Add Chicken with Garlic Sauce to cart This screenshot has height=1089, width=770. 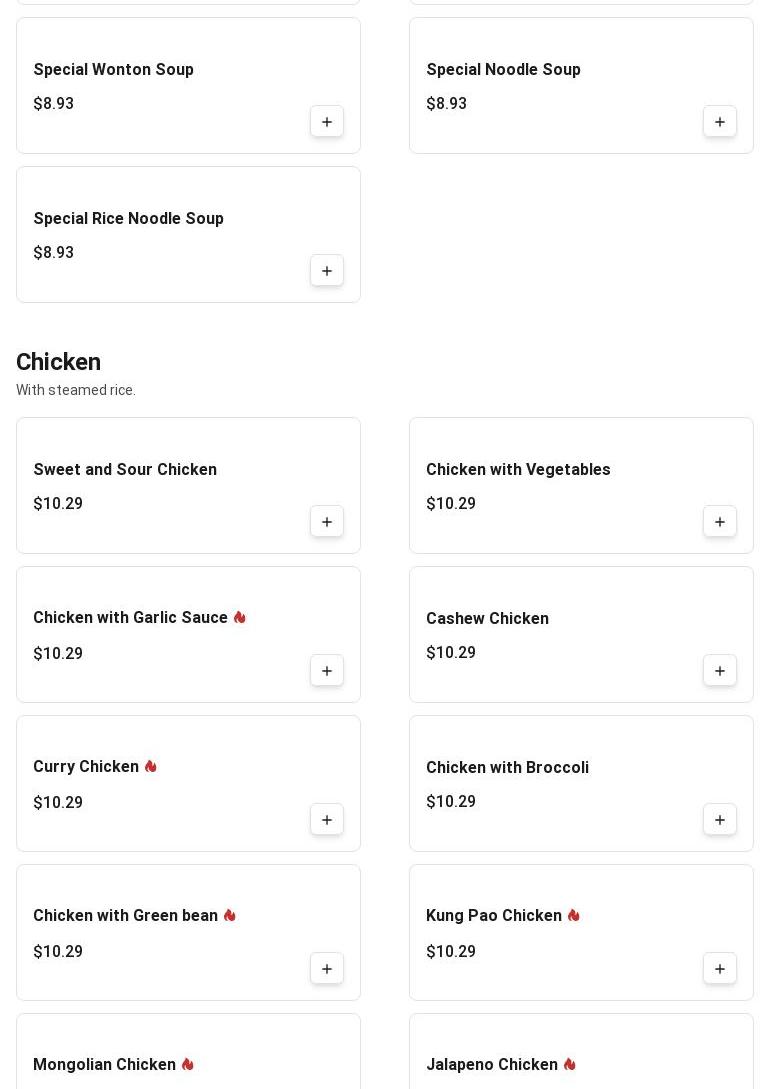pyautogui.click(x=327, y=671)
